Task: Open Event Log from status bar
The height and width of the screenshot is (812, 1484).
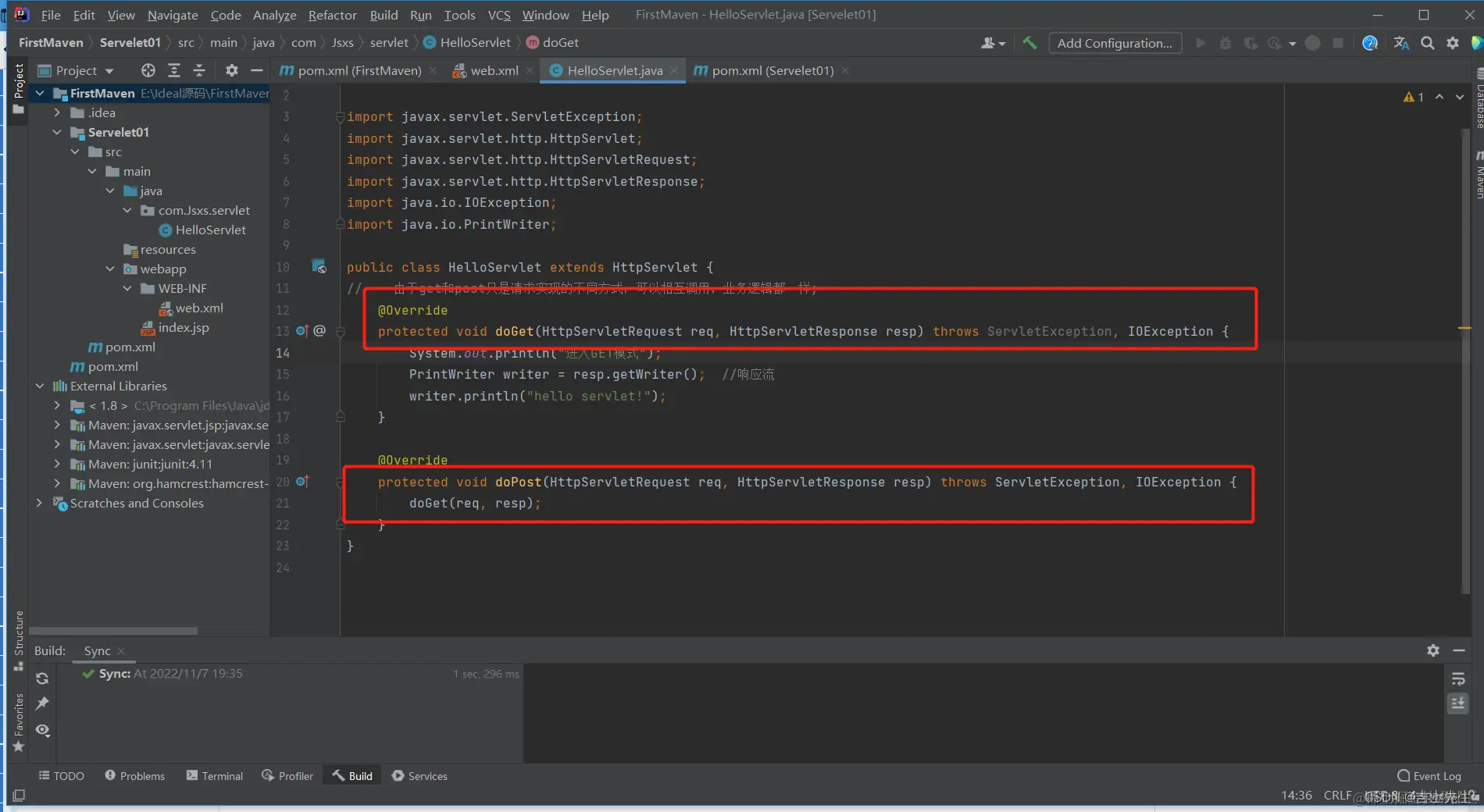Action: (x=1429, y=776)
